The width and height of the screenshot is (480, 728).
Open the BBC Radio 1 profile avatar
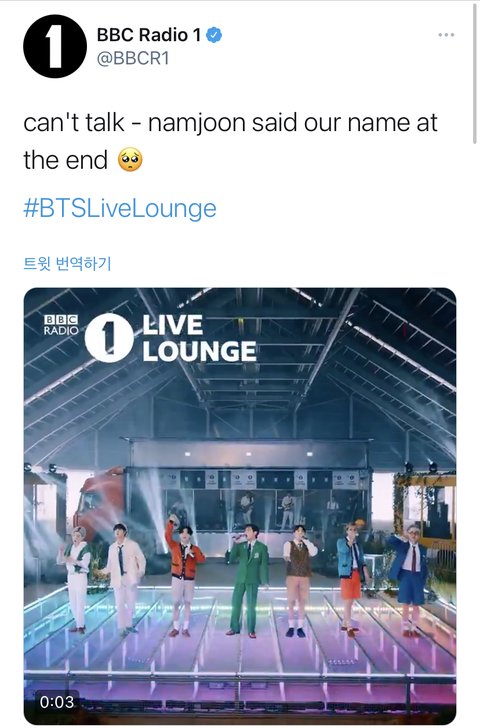point(55,46)
